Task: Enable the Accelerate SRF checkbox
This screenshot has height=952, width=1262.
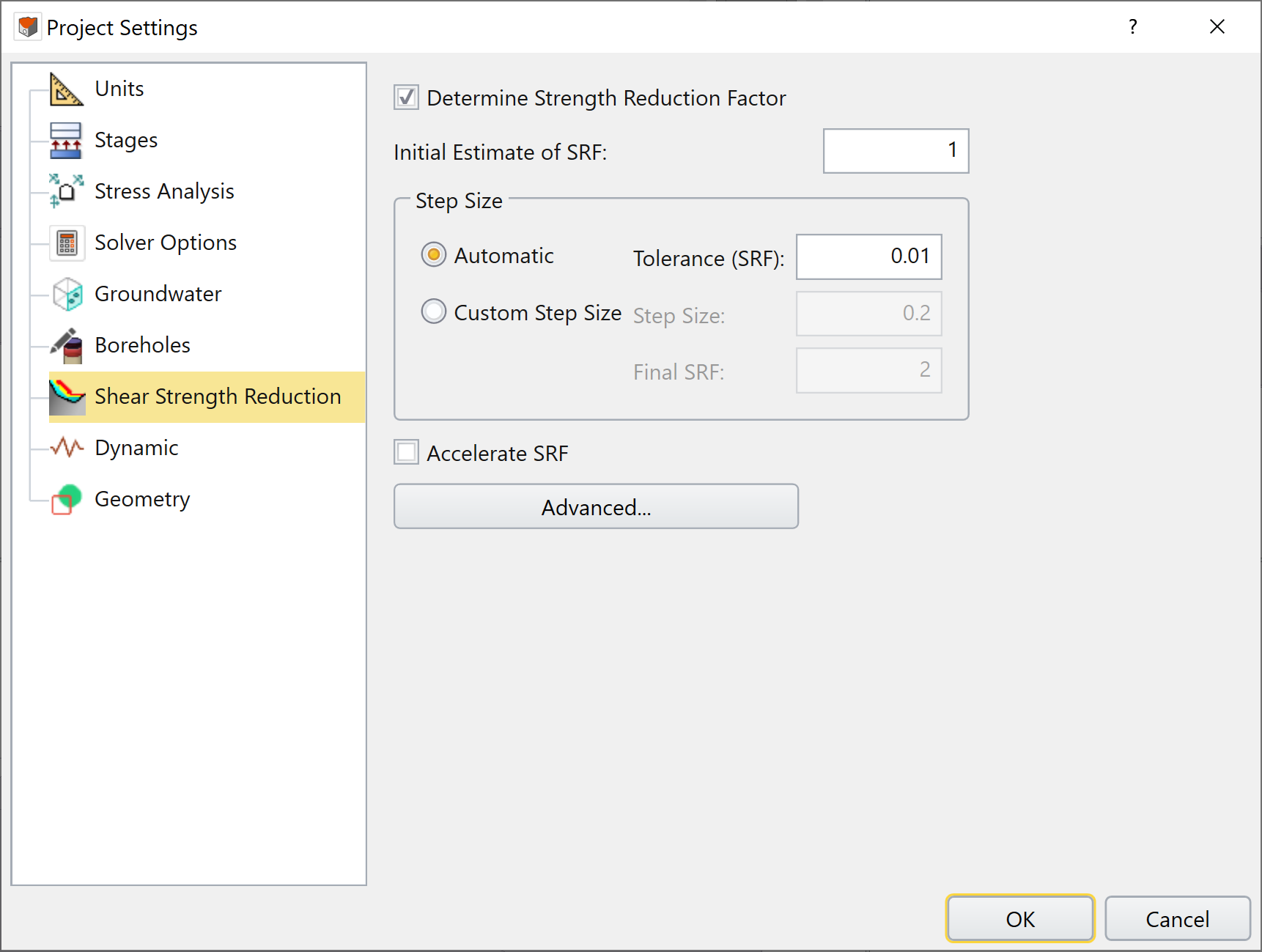Action: pyautogui.click(x=407, y=452)
